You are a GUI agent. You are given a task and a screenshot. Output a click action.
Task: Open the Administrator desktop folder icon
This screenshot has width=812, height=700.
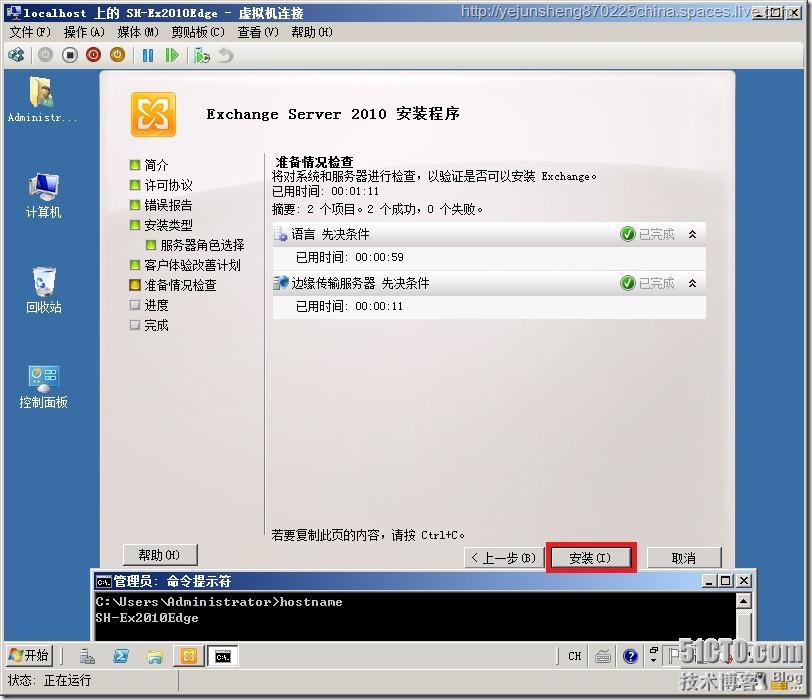pos(42,99)
